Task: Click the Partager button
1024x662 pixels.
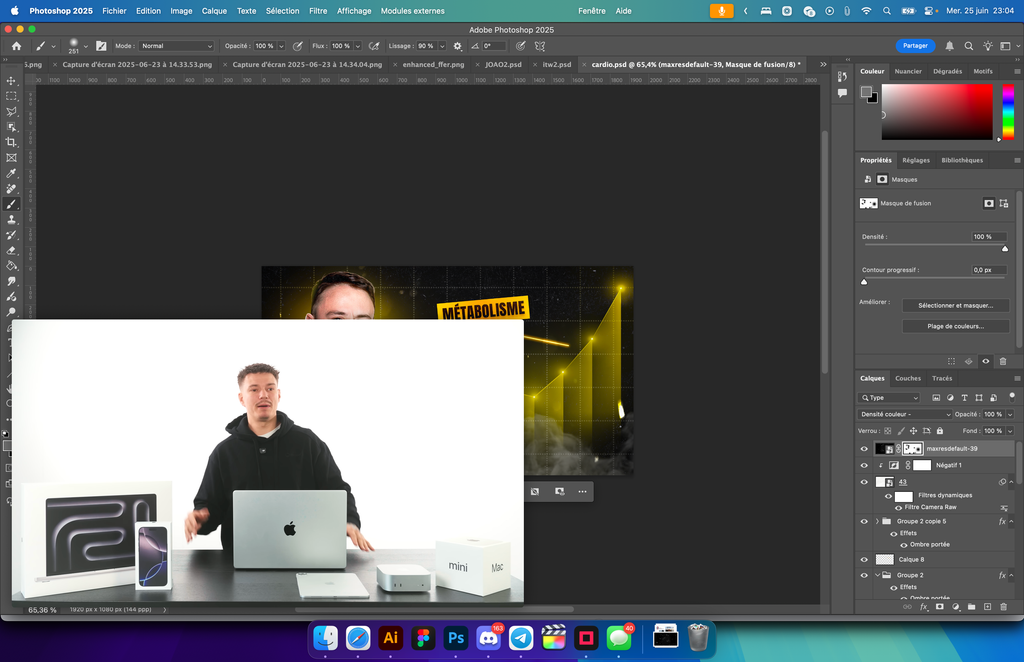Action: tap(915, 46)
